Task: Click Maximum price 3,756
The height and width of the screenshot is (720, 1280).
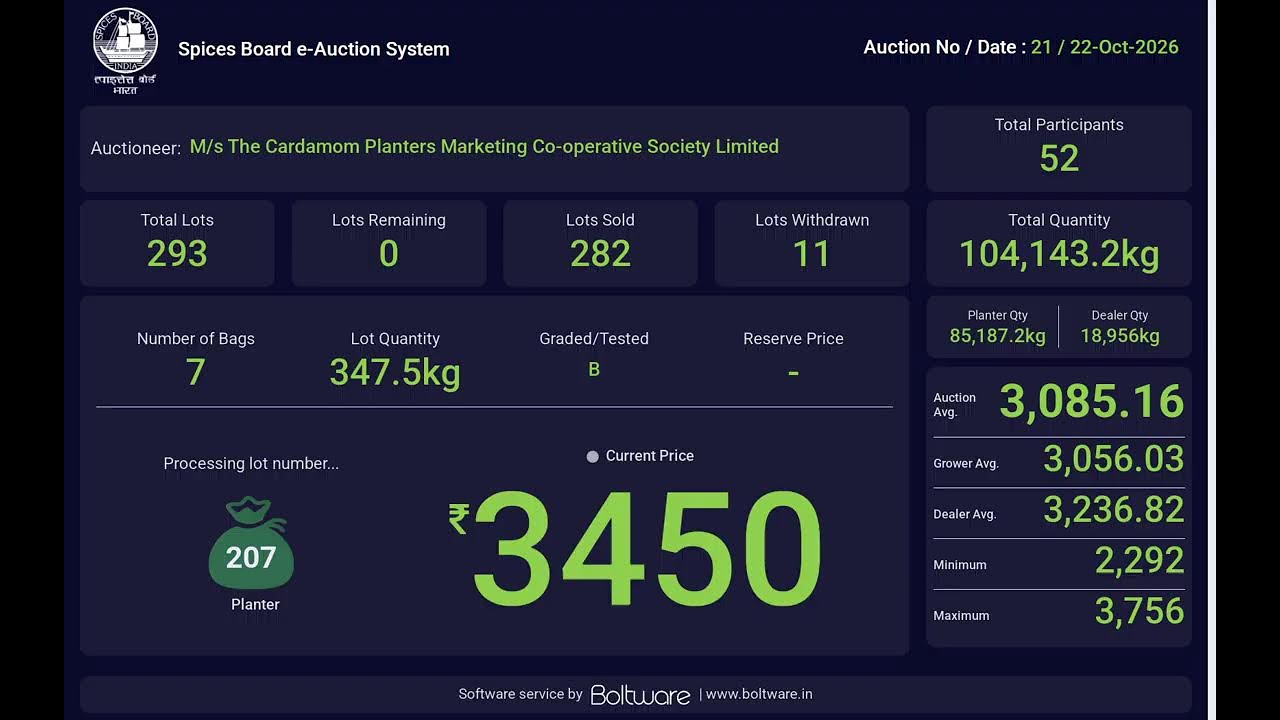Action: pos(1140,611)
